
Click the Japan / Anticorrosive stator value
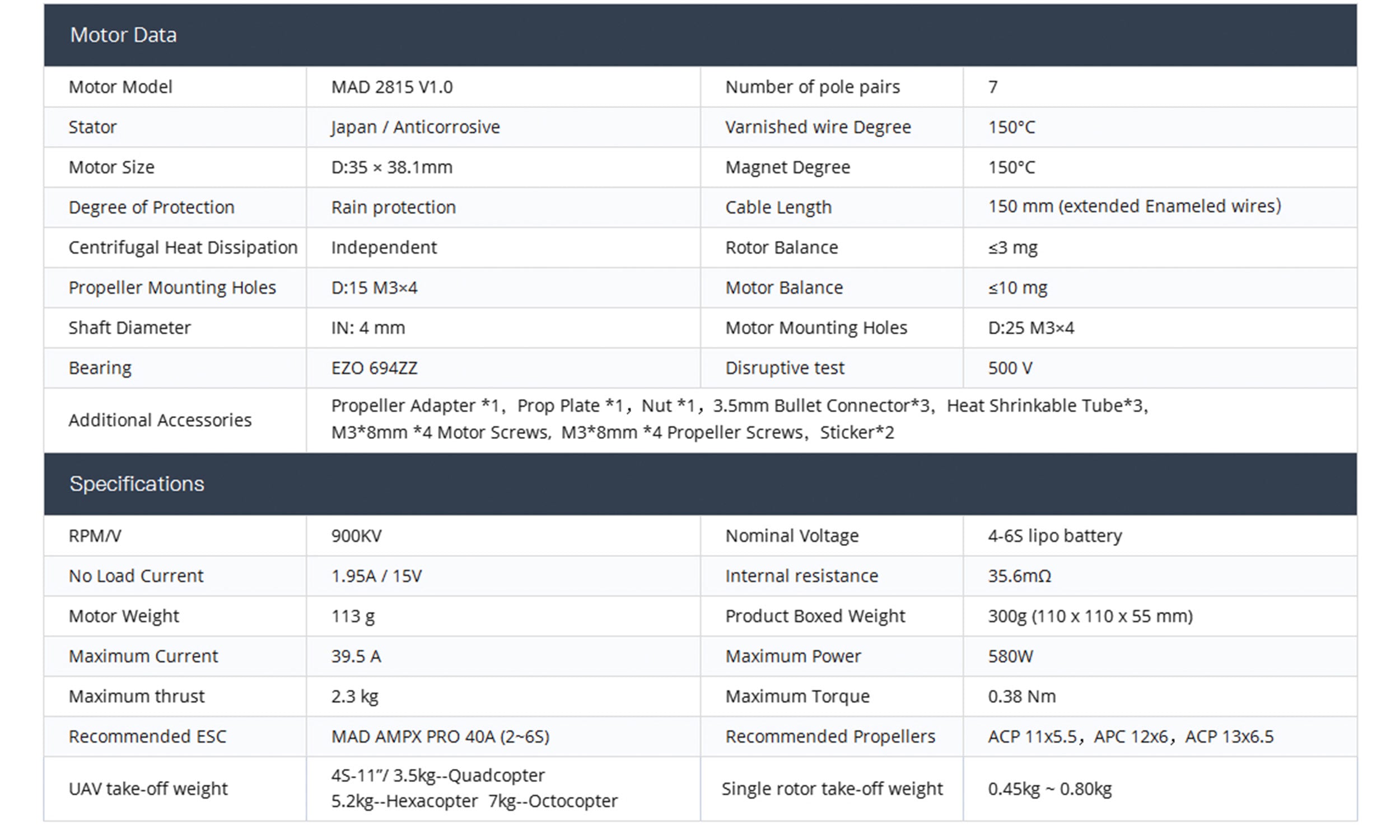click(x=416, y=127)
